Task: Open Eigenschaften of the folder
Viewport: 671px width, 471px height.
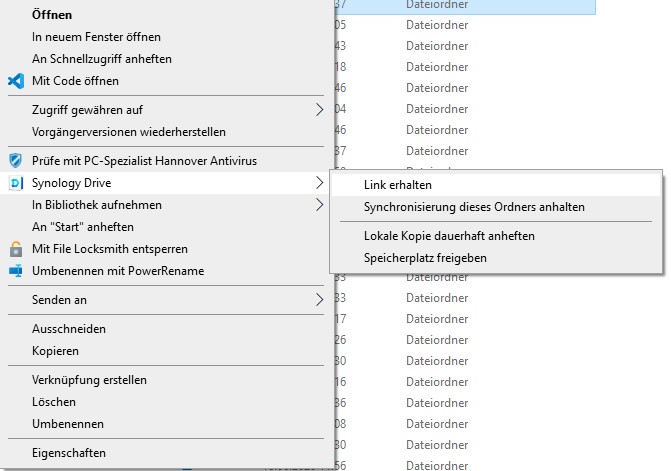Action: pyautogui.click(x=68, y=453)
